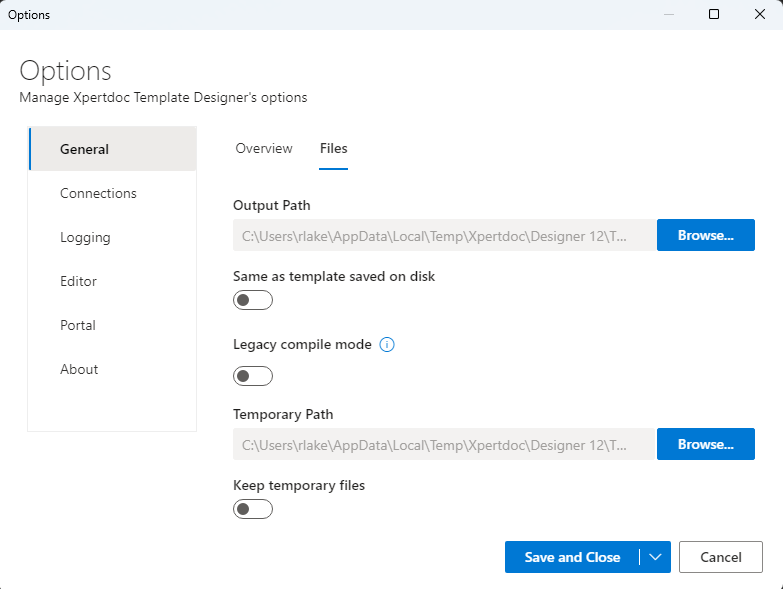
Task: Select the General category
Action: (113, 149)
